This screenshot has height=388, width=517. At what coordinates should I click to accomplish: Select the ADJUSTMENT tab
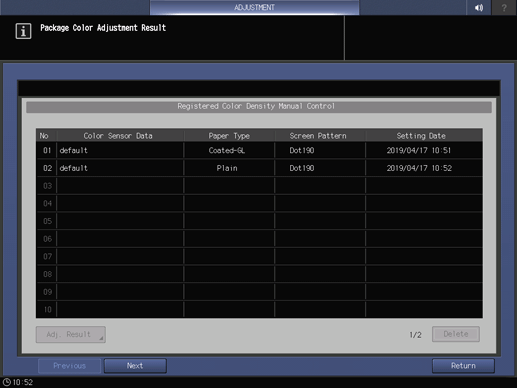tap(254, 7)
